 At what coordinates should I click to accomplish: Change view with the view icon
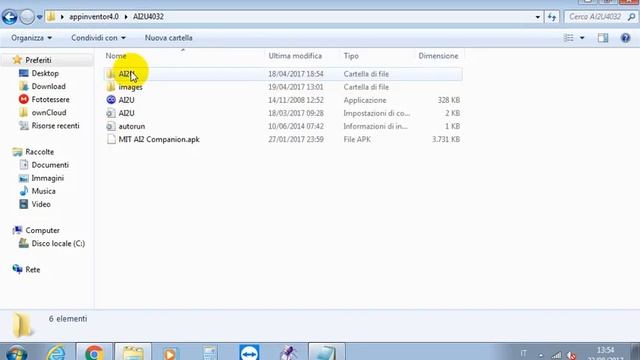click(x=569, y=38)
